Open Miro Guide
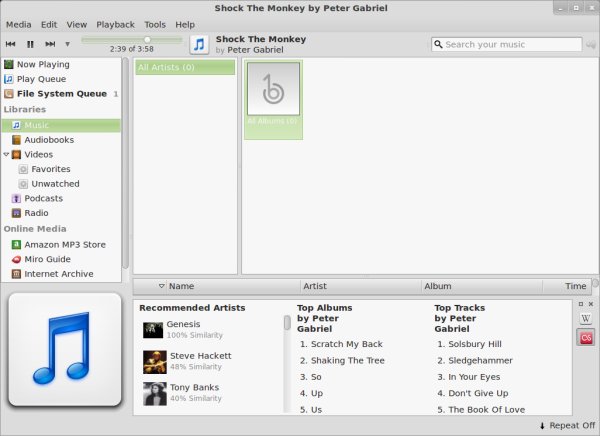The image size is (600, 436). [x=61, y=259]
